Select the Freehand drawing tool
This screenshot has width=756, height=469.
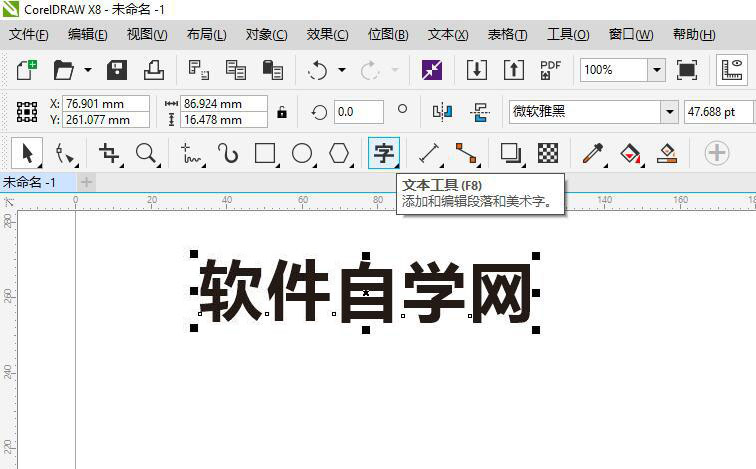(191, 153)
